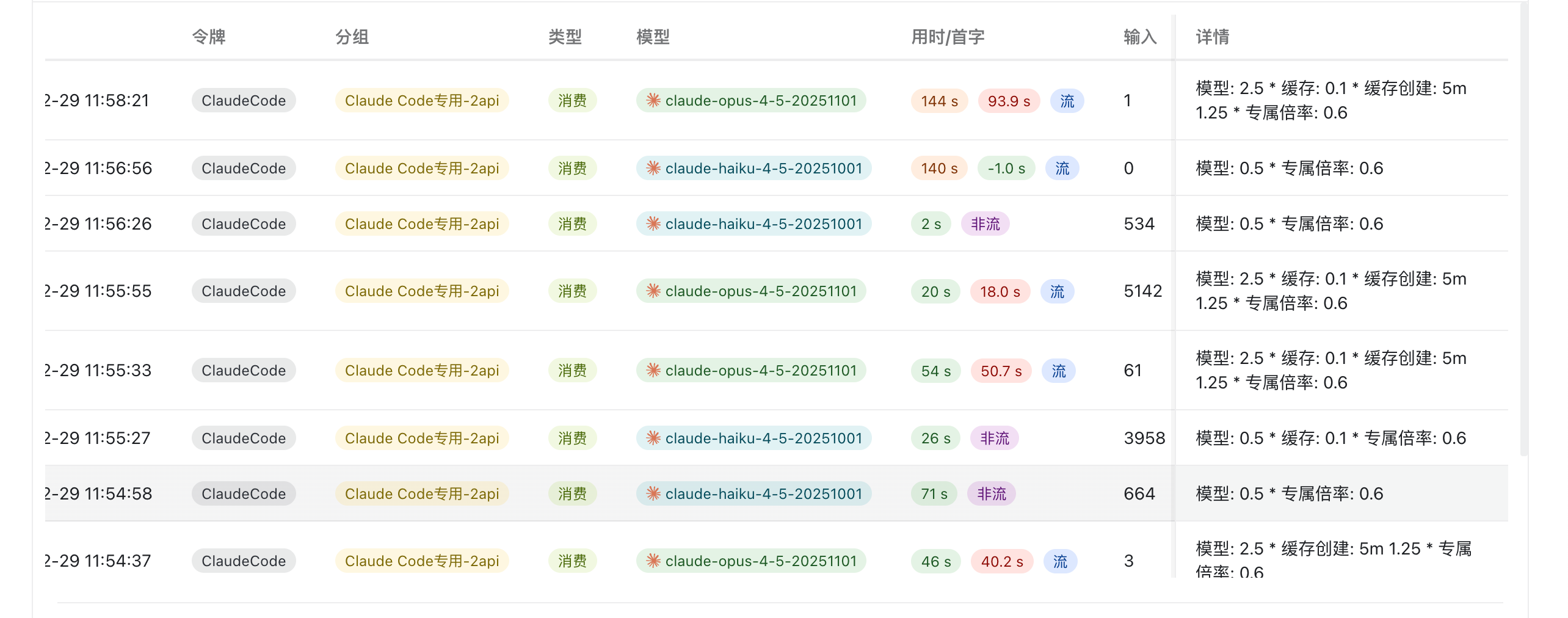Click the 模型 column header
1568x618 pixels.
point(653,37)
